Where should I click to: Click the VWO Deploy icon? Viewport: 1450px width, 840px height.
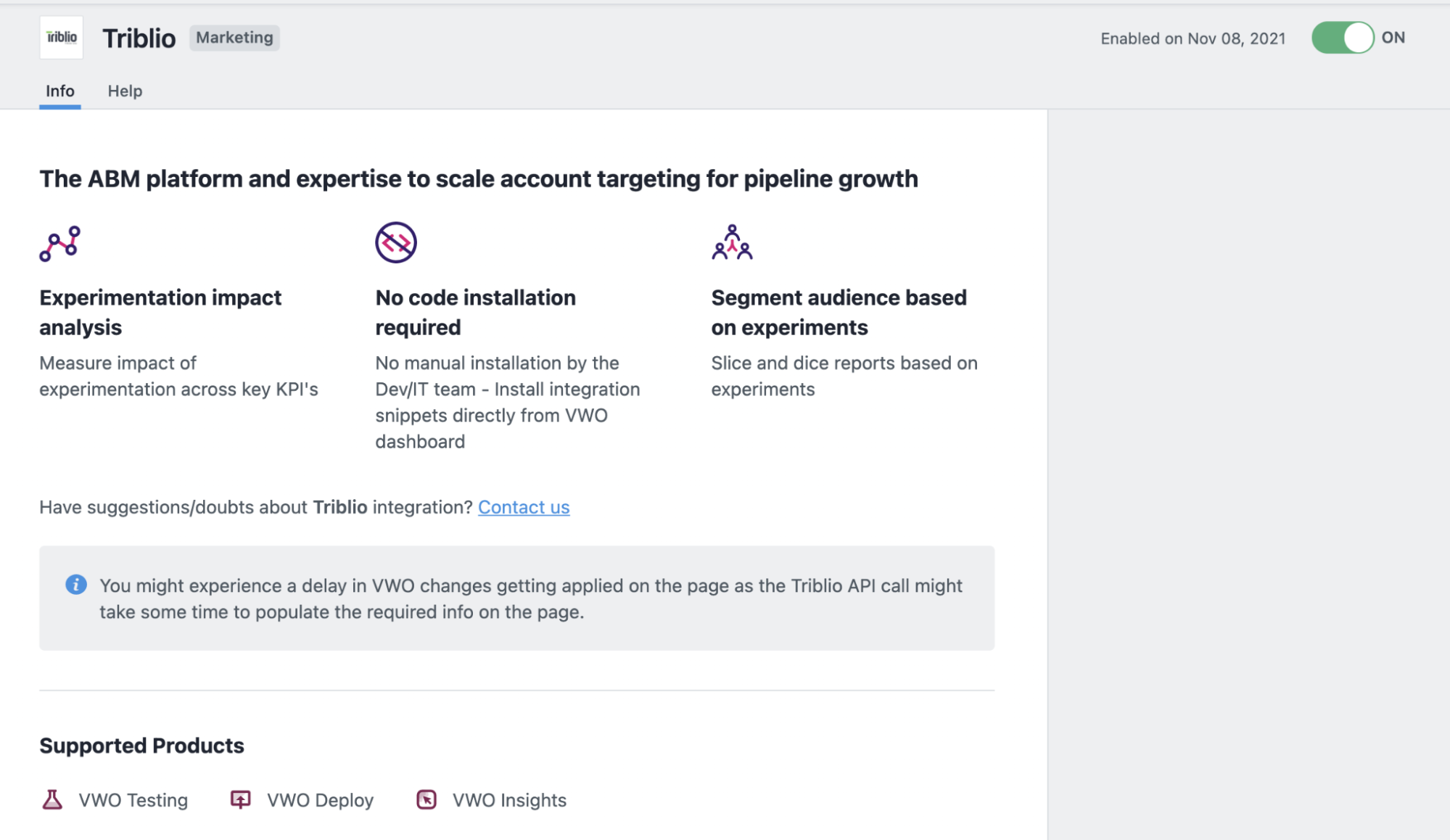pyautogui.click(x=240, y=799)
